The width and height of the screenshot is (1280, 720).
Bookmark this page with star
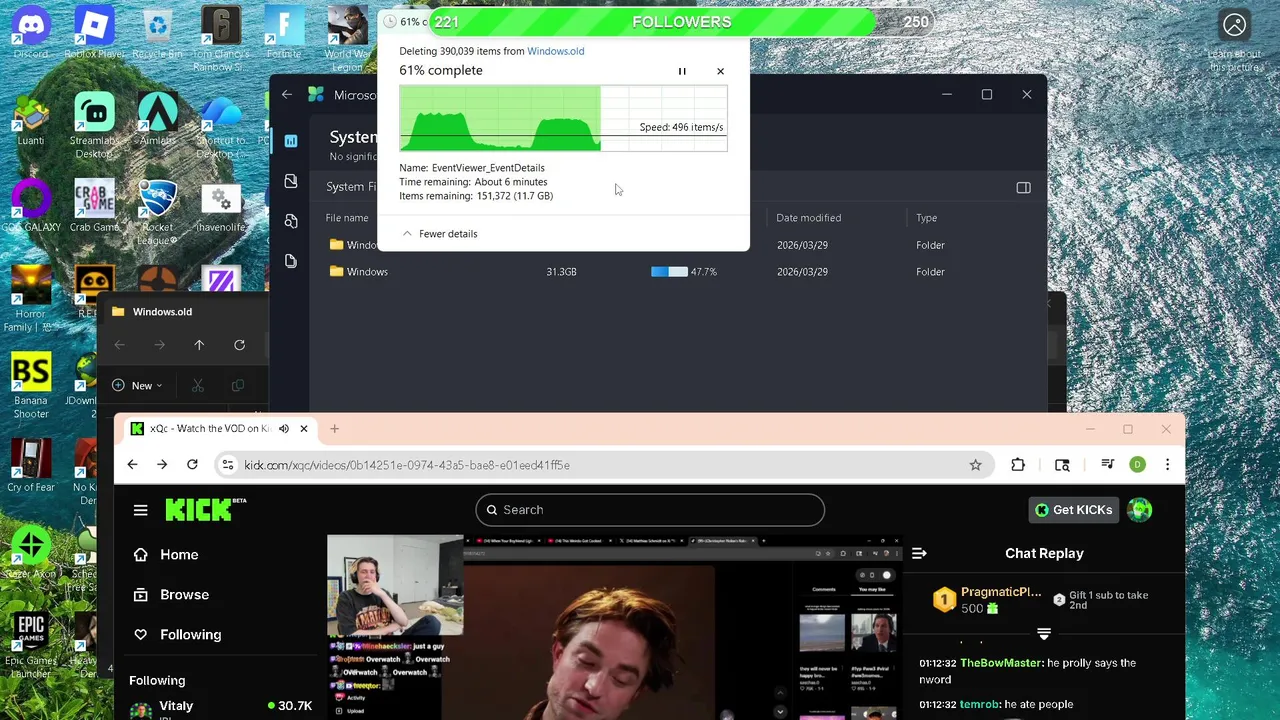click(975, 465)
